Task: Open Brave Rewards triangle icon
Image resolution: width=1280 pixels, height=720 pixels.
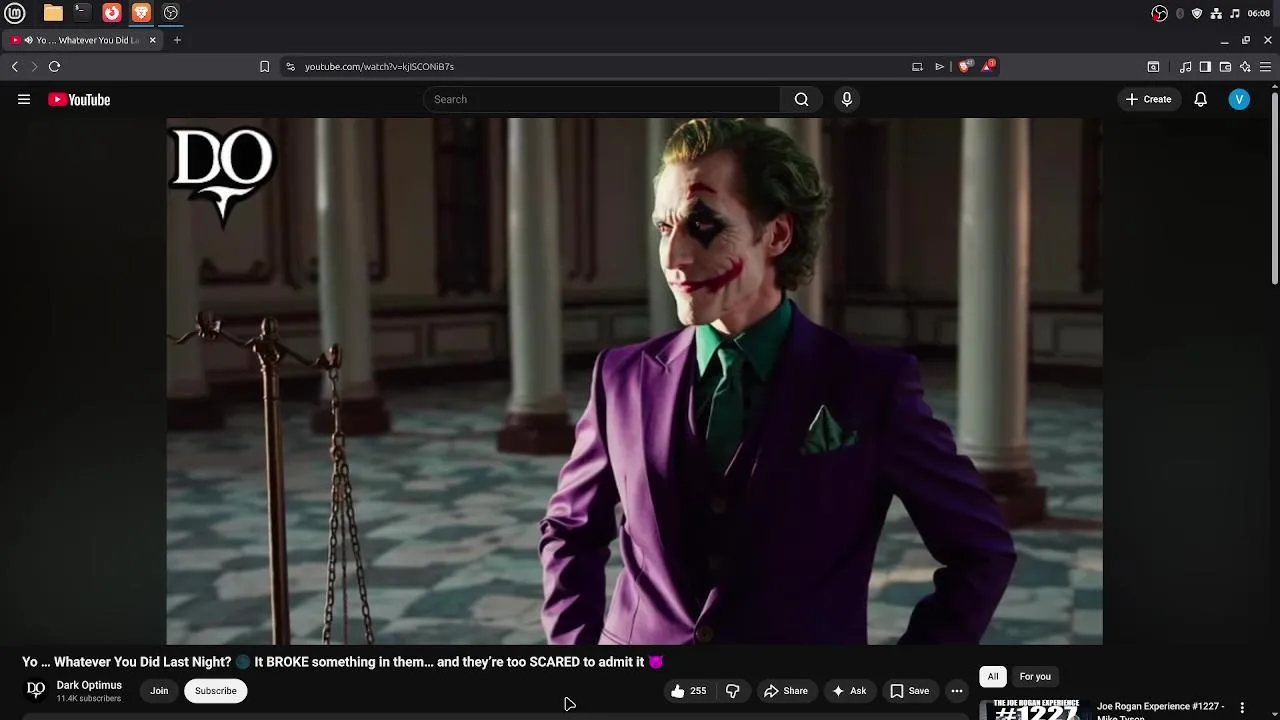Action: point(988,66)
